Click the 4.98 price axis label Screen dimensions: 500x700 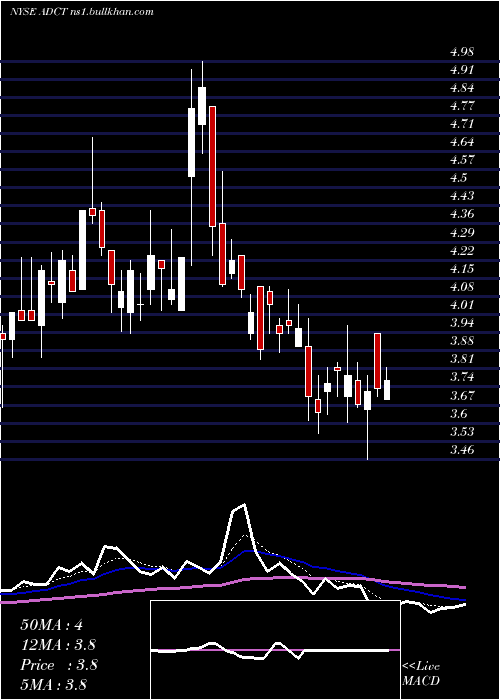461,52
